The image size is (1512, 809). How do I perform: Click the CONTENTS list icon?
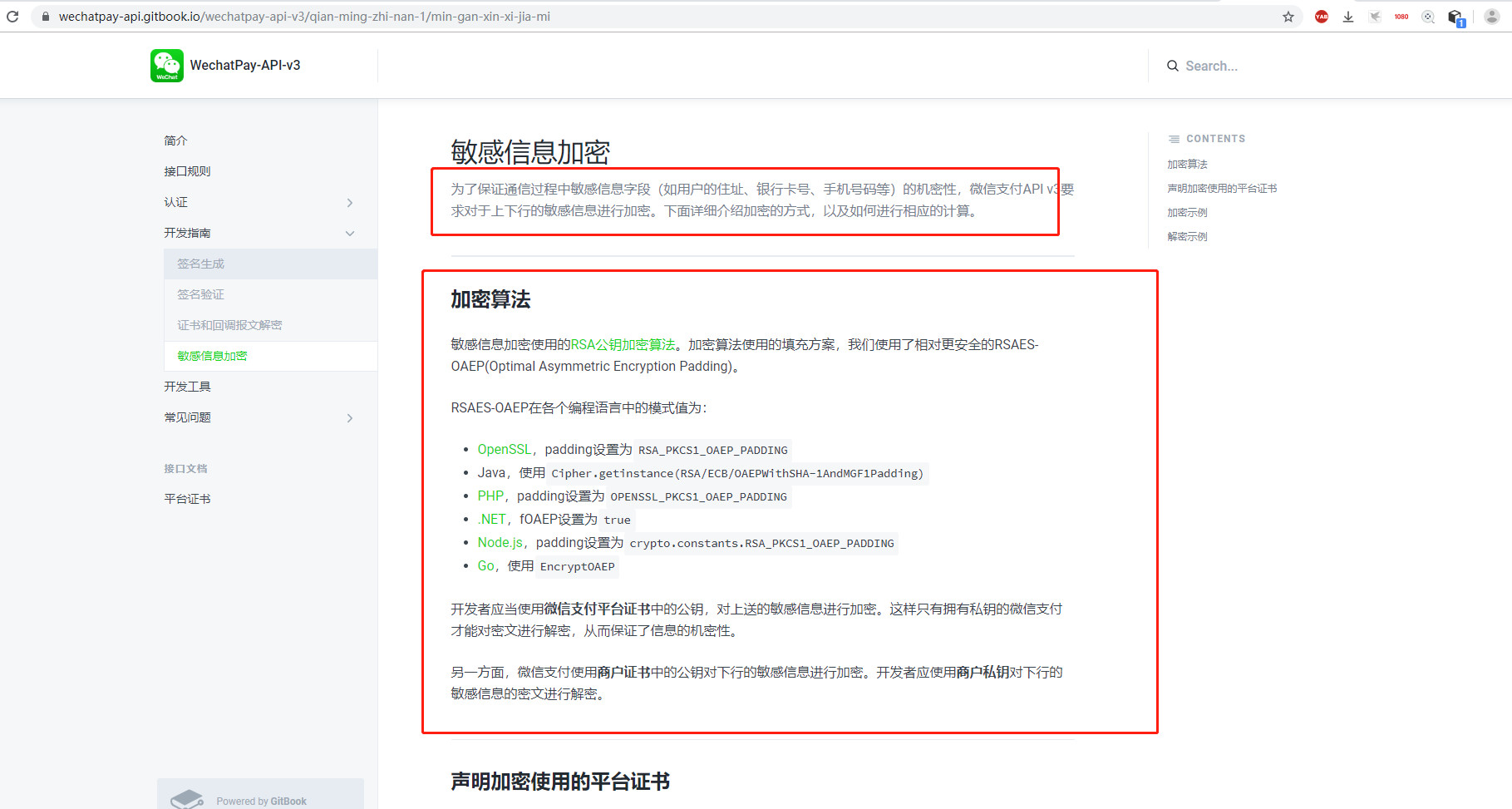click(1174, 139)
